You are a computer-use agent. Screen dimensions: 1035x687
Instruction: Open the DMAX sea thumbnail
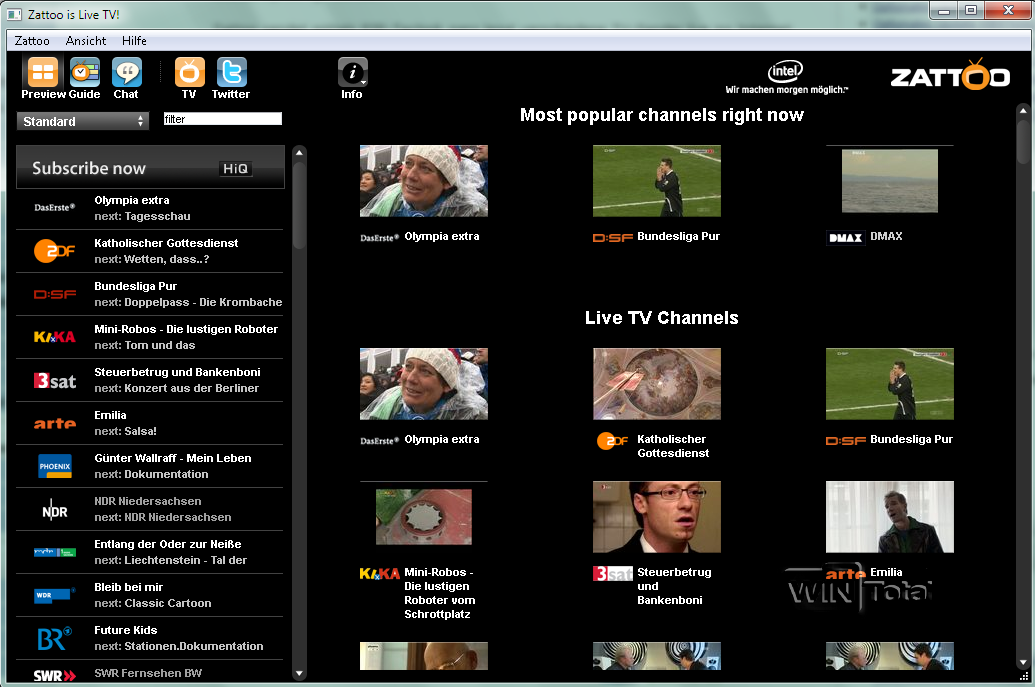(890, 181)
